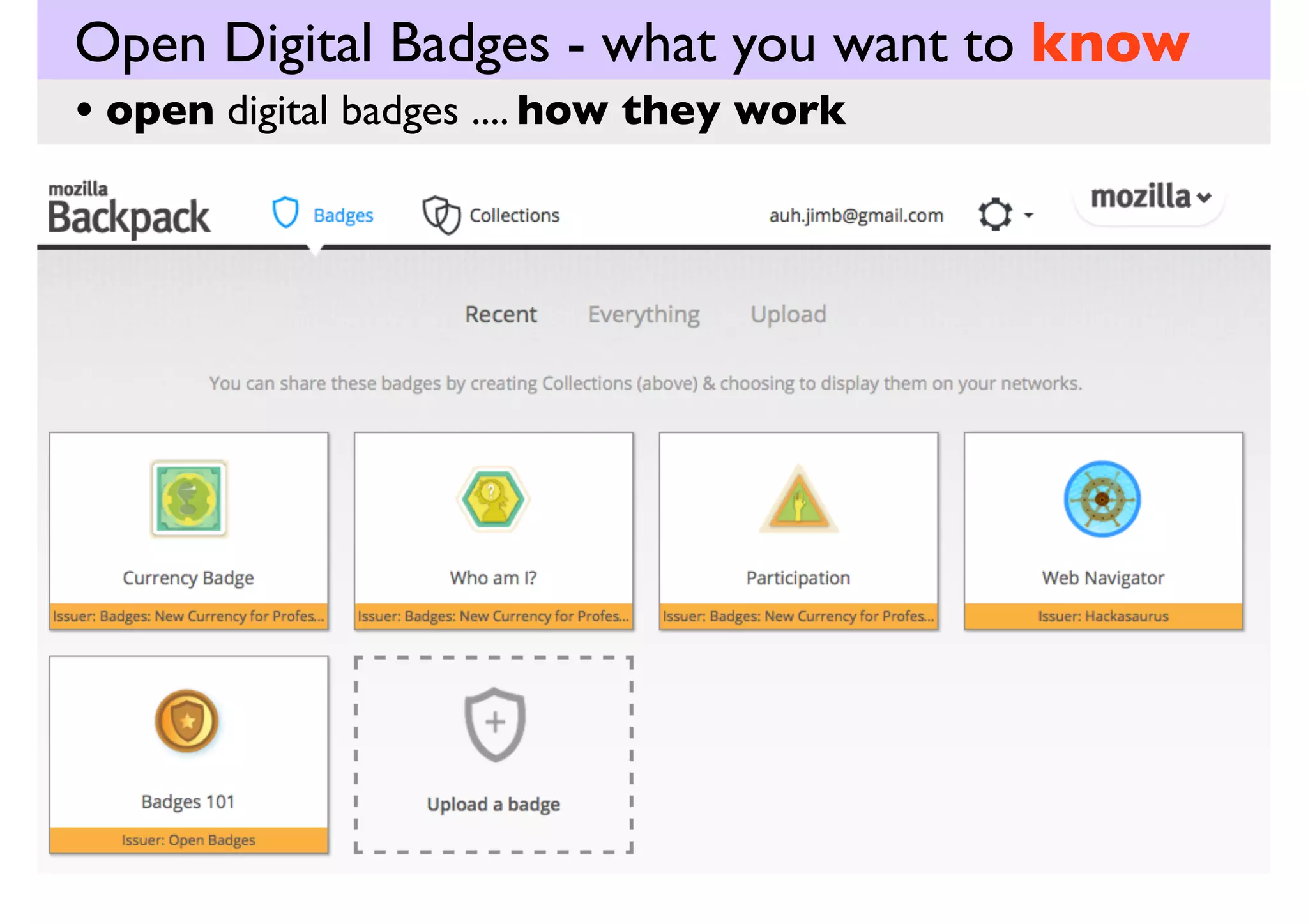Click the Web Navigator ship wheel icon
Viewport: 1308px width, 924px height.
tap(1102, 499)
